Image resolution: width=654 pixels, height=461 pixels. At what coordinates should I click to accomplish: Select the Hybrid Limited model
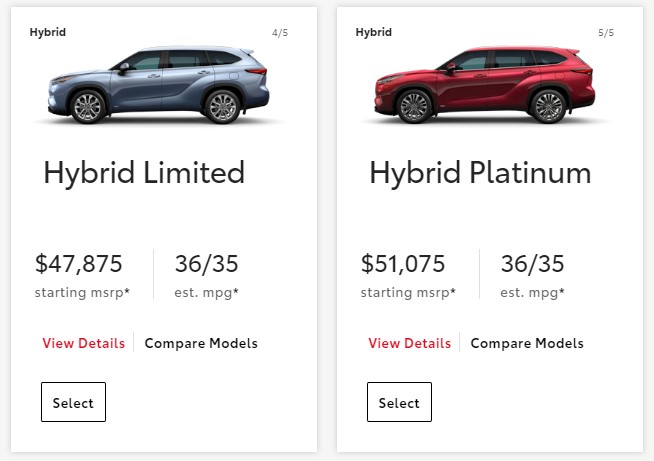(73, 402)
